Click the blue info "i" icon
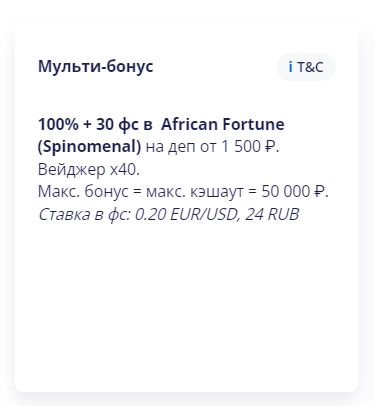Image resolution: width=374 pixels, height=406 pixels. pos(291,67)
